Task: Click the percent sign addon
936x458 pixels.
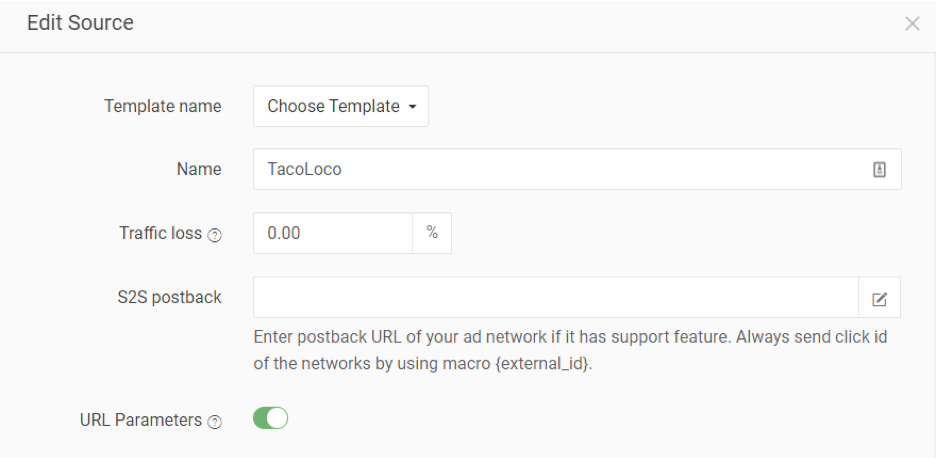Action: point(432,233)
